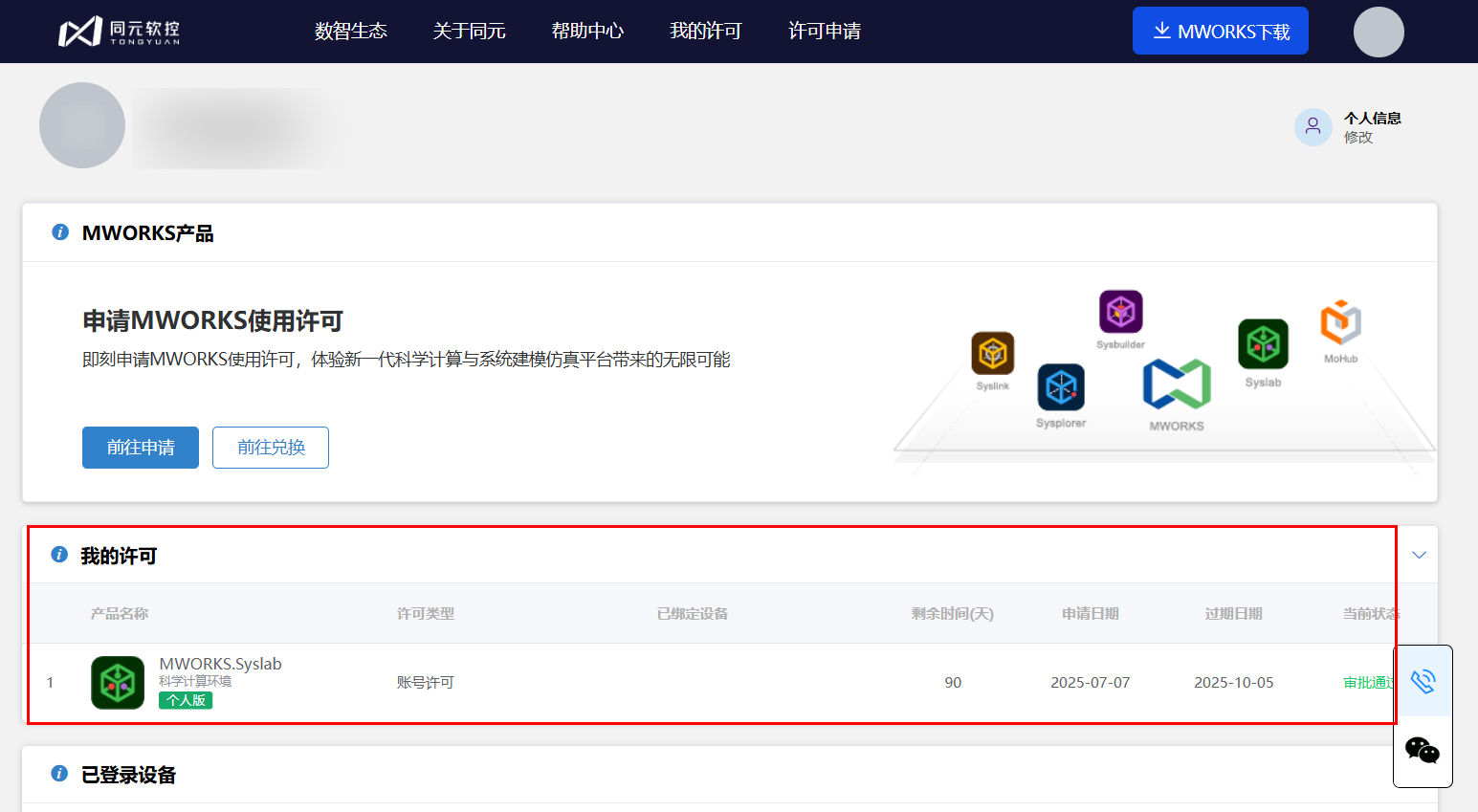This screenshot has width=1478, height=812.
Task: Click the MoHub product icon
Action: [1340, 323]
